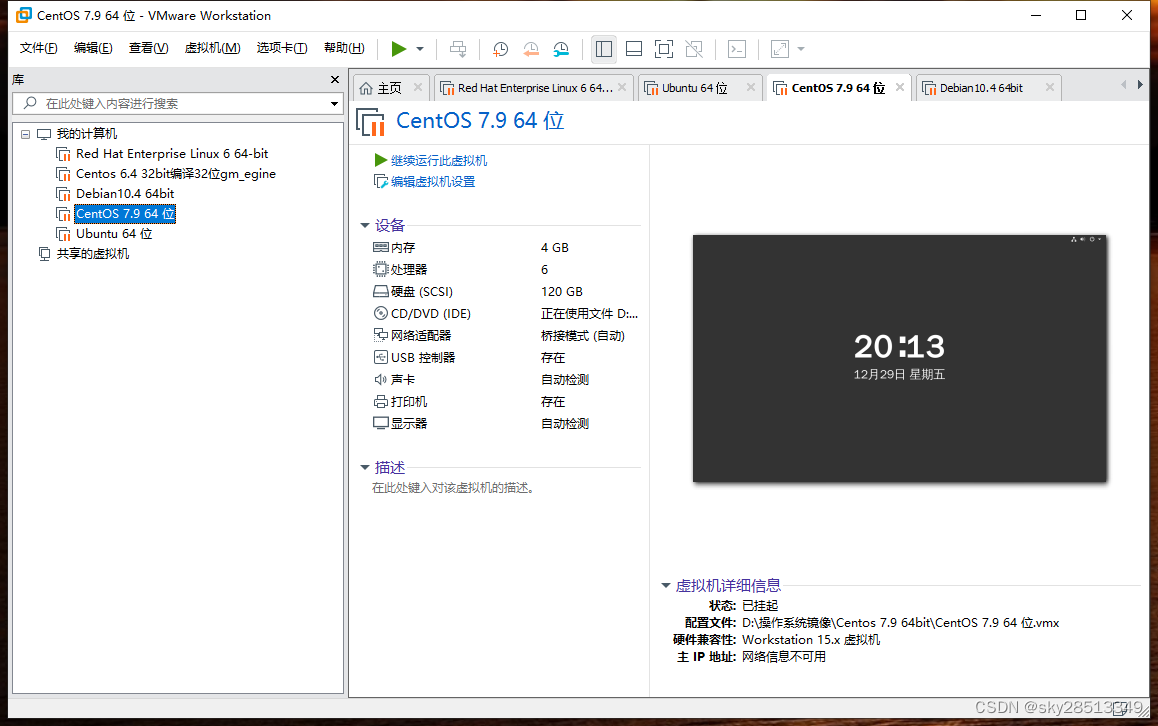
Task: Close the Debian10.4 64bit tab
Action: tap(1050, 87)
